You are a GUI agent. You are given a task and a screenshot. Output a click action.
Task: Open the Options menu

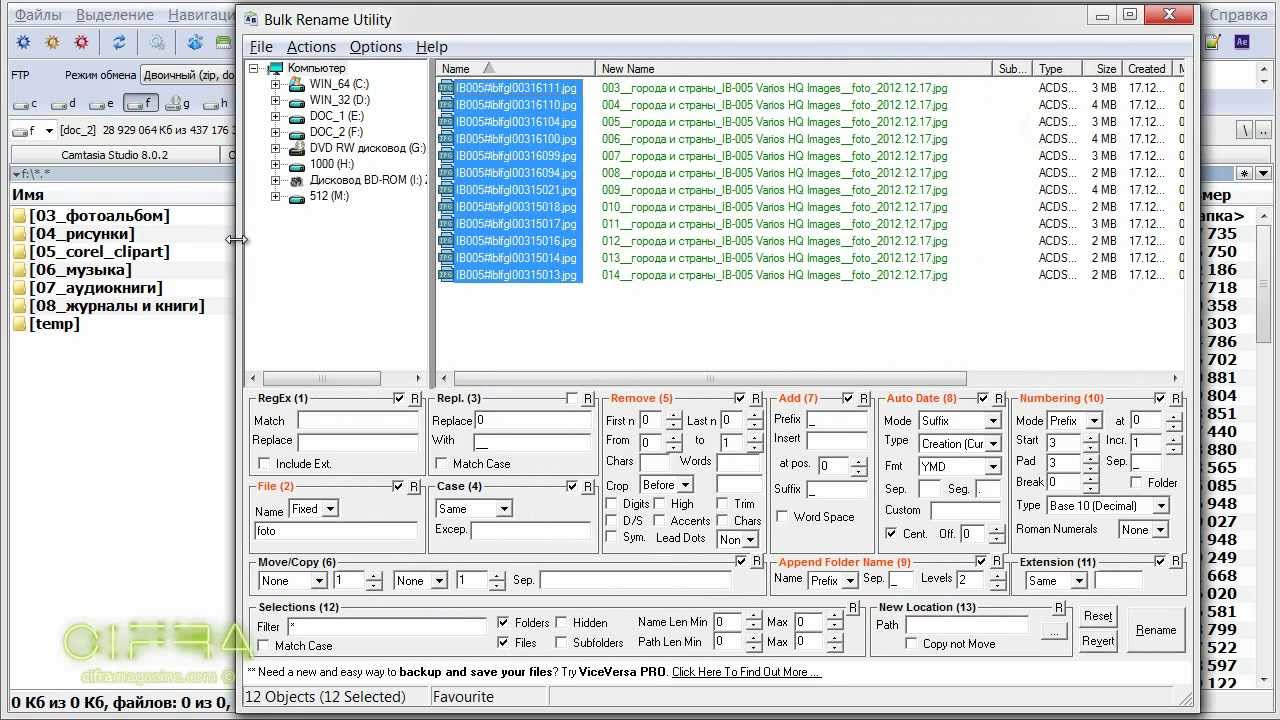pos(376,47)
